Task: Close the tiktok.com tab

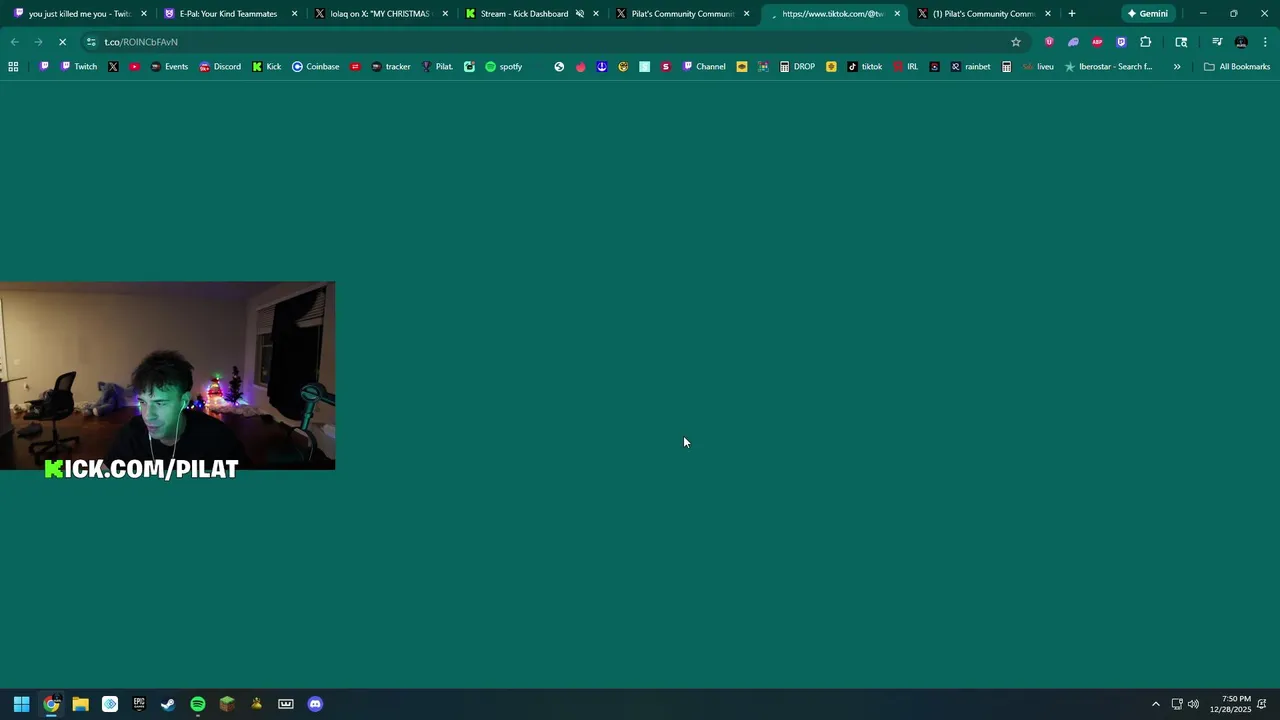Action: pos(897,14)
